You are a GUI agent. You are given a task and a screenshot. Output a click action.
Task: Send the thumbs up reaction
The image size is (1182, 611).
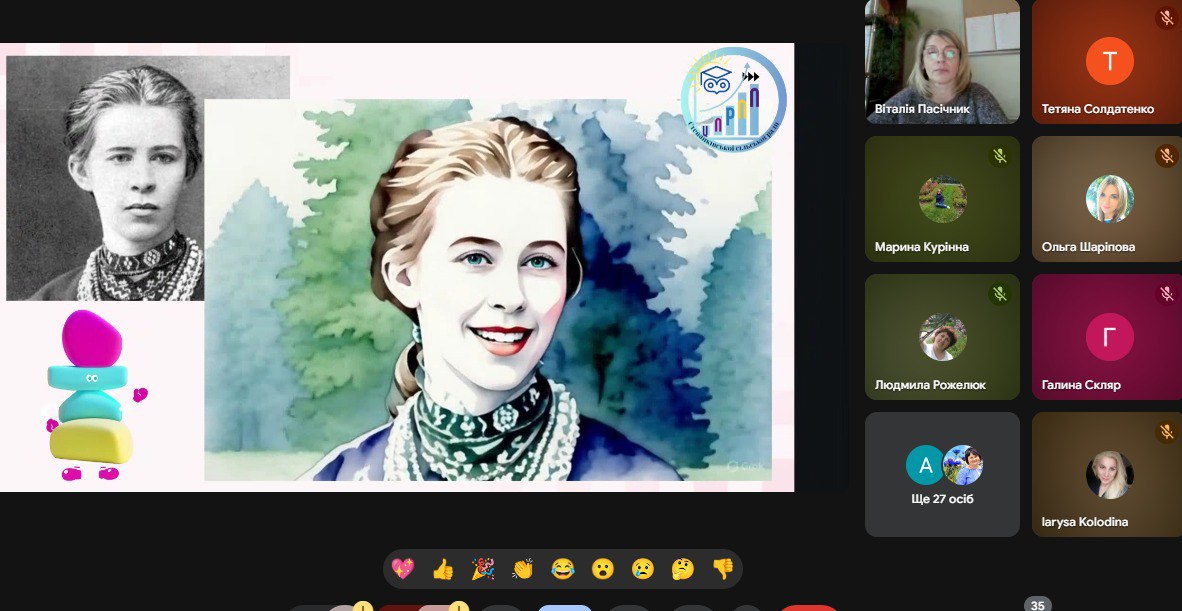pos(443,569)
